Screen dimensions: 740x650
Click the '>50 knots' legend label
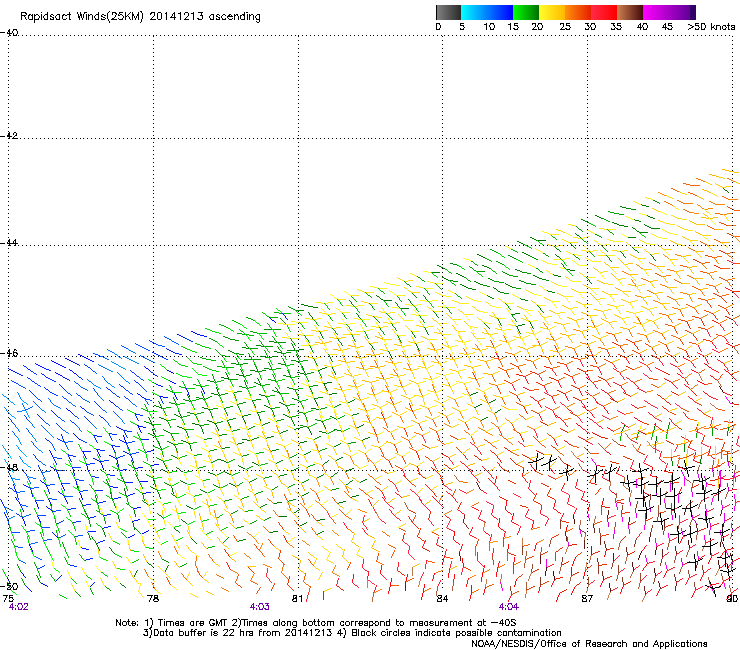pos(711,27)
